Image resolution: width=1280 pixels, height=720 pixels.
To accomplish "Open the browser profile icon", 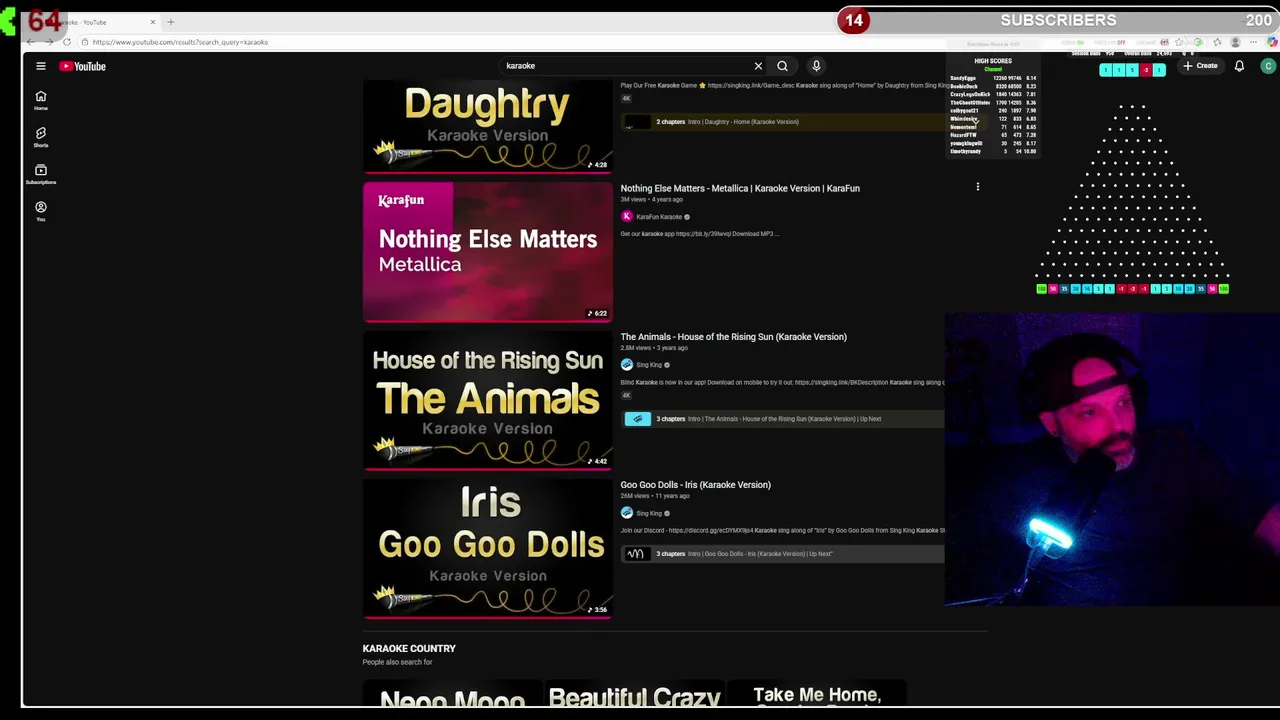I will pyautogui.click(x=1236, y=42).
